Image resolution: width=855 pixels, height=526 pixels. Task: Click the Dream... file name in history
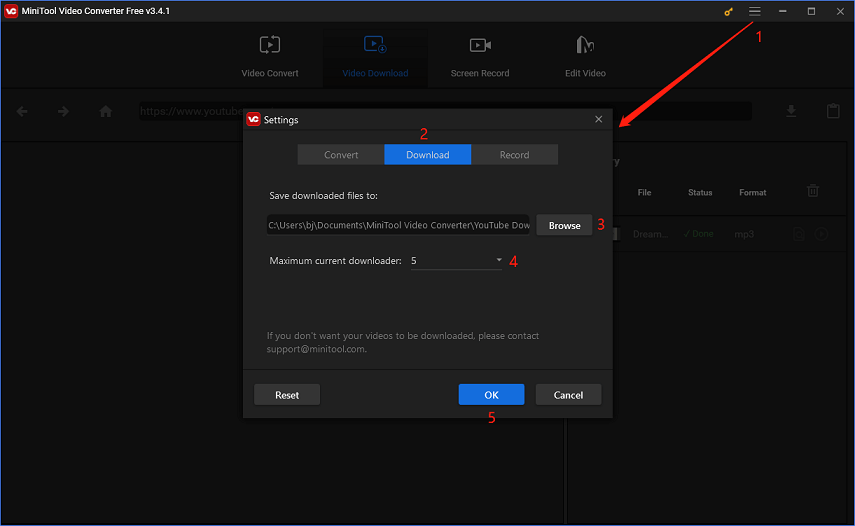pyautogui.click(x=651, y=234)
